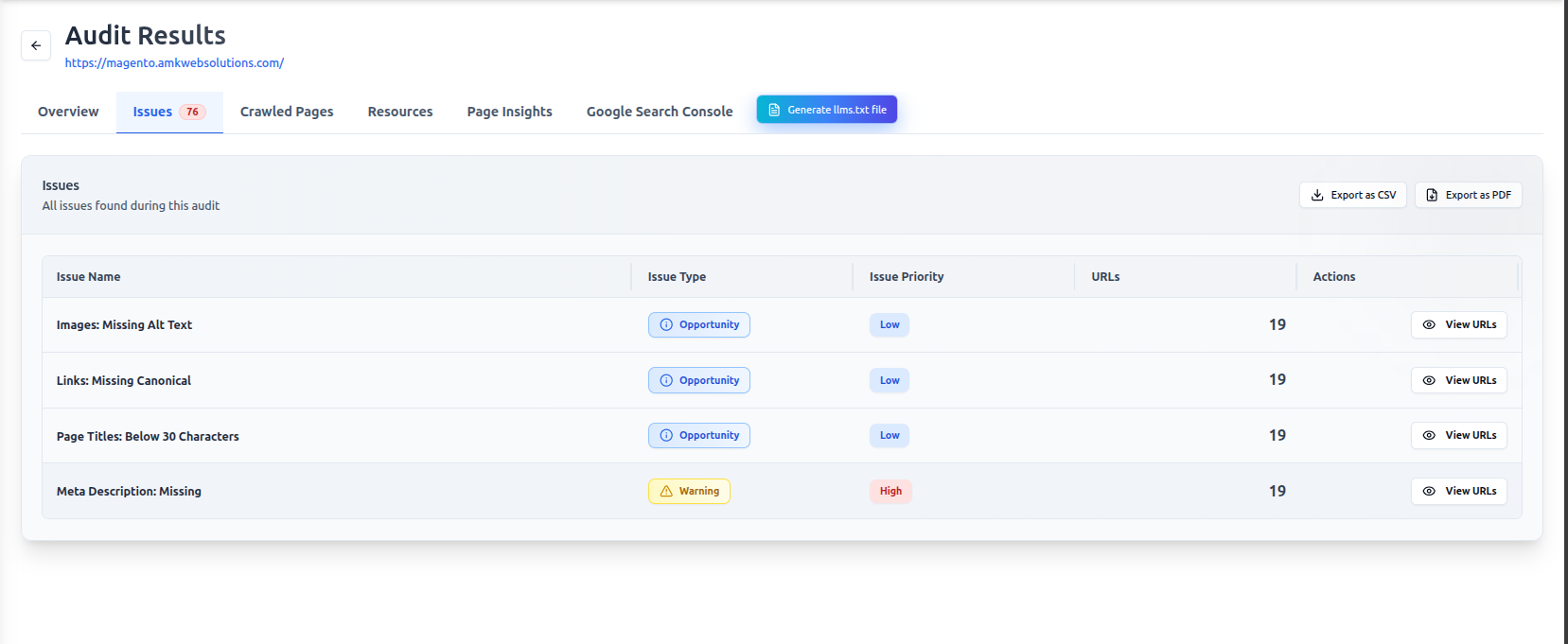Image resolution: width=1568 pixels, height=644 pixels.
Task: Switch to the Overview tab
Action: coord(68,112)
